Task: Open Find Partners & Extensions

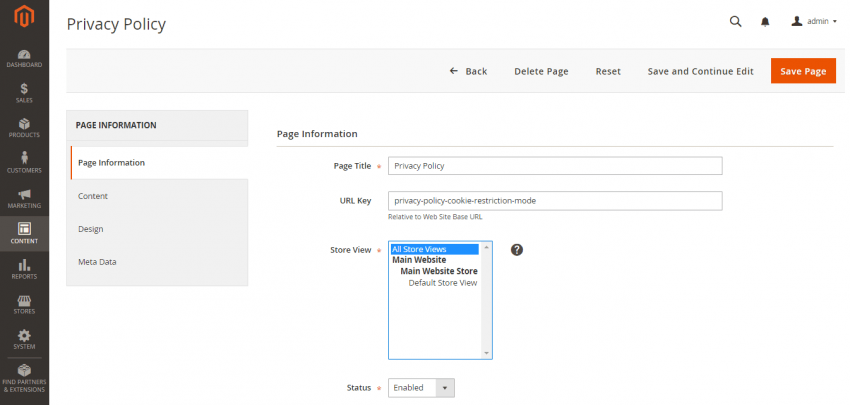Action: [24, 378]
